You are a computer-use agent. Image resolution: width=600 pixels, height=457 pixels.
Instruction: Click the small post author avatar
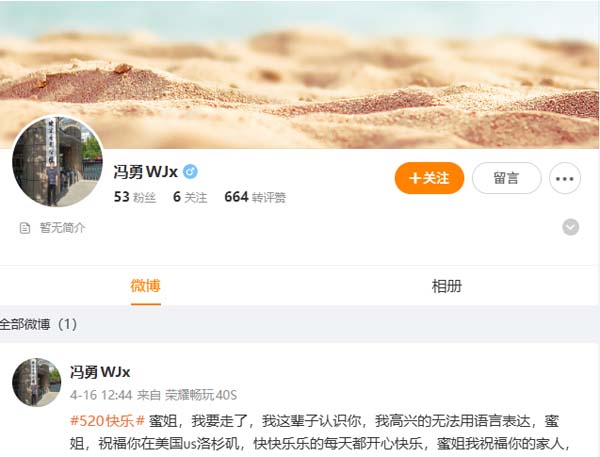(x=37, y=382)
